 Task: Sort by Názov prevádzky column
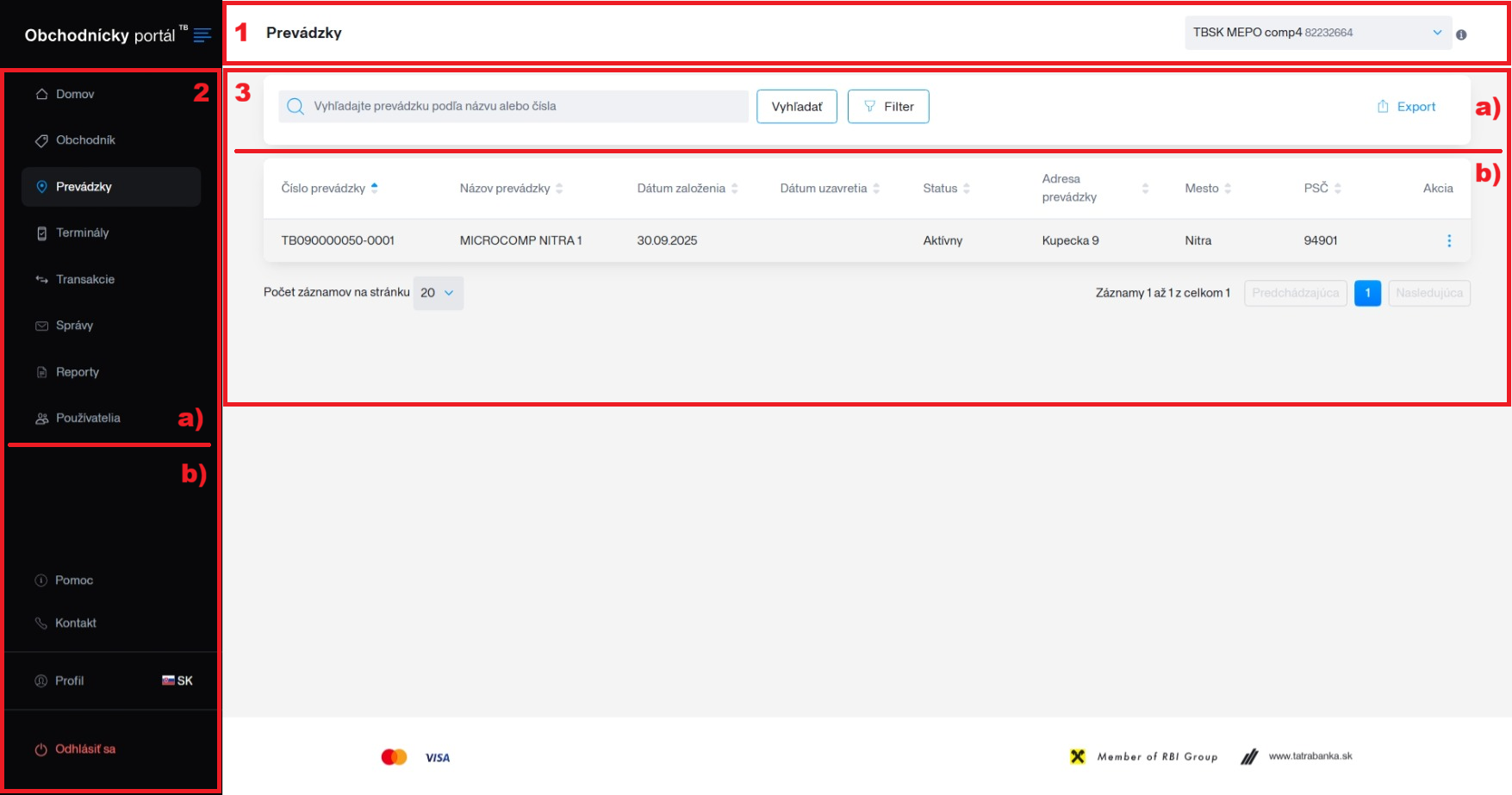point(559,189)
